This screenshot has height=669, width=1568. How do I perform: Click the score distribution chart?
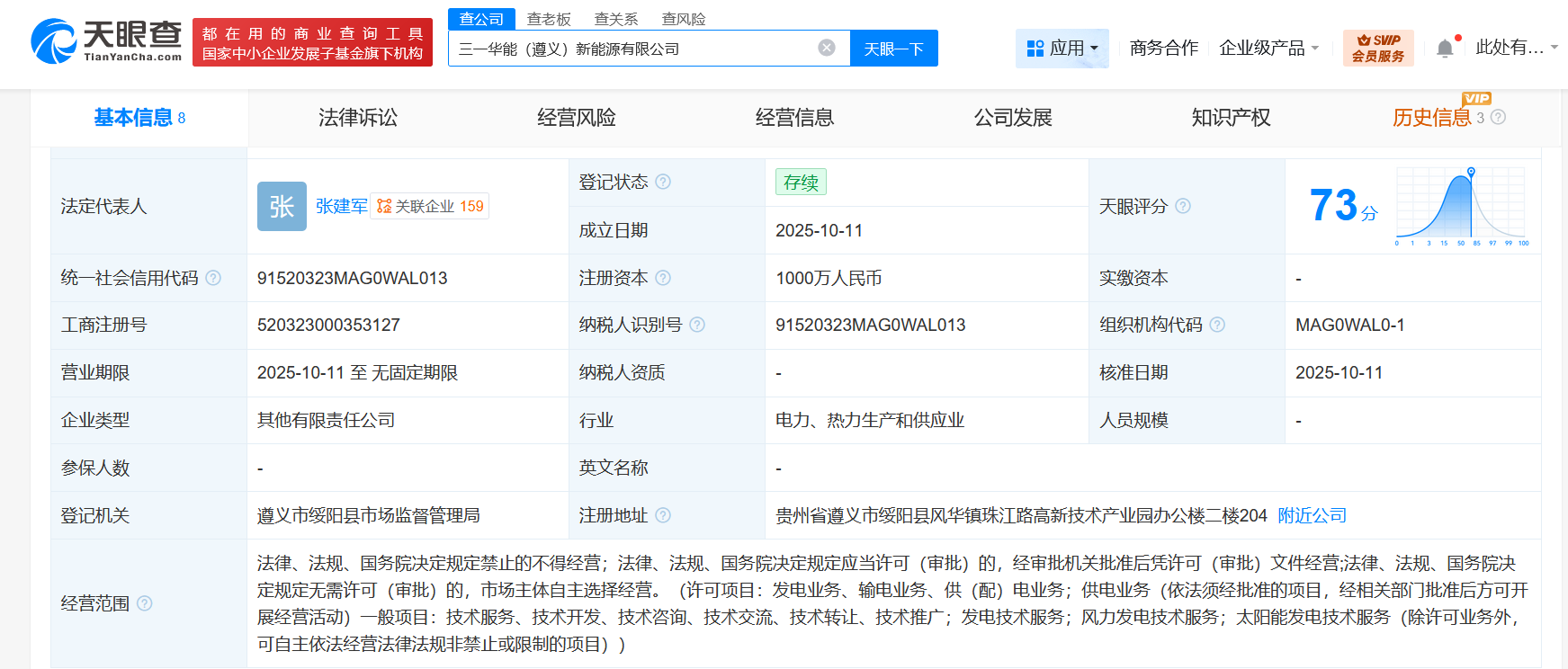1461,206
